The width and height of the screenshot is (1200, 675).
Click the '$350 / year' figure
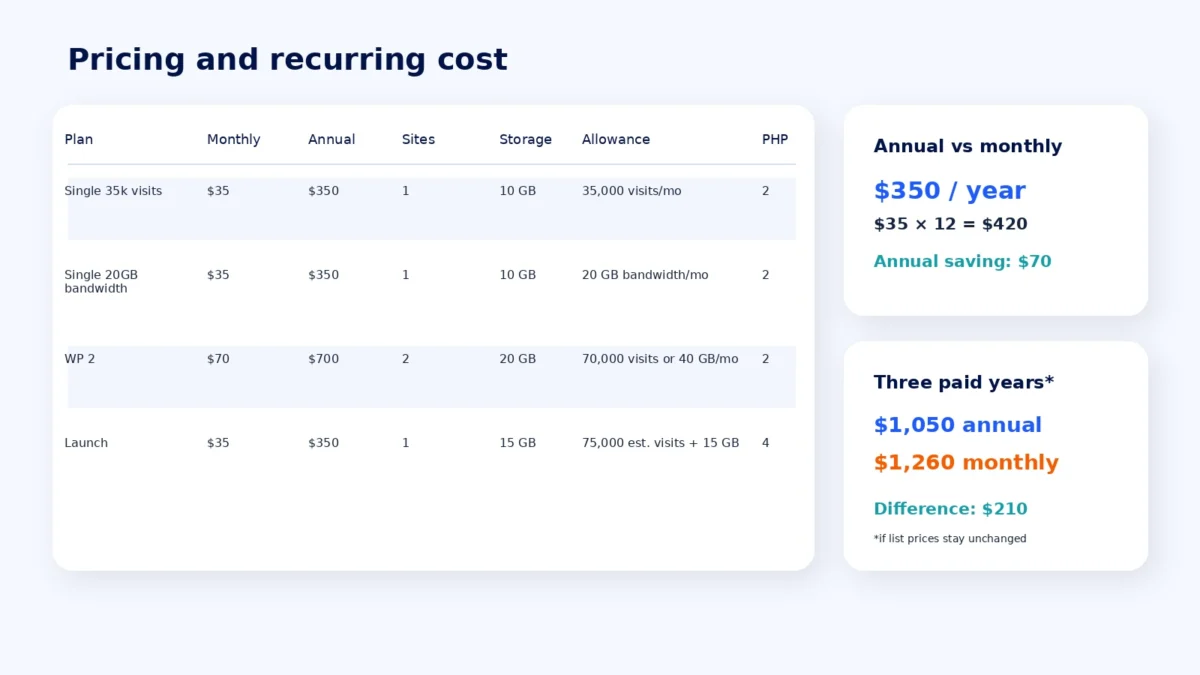pos(949,191)
